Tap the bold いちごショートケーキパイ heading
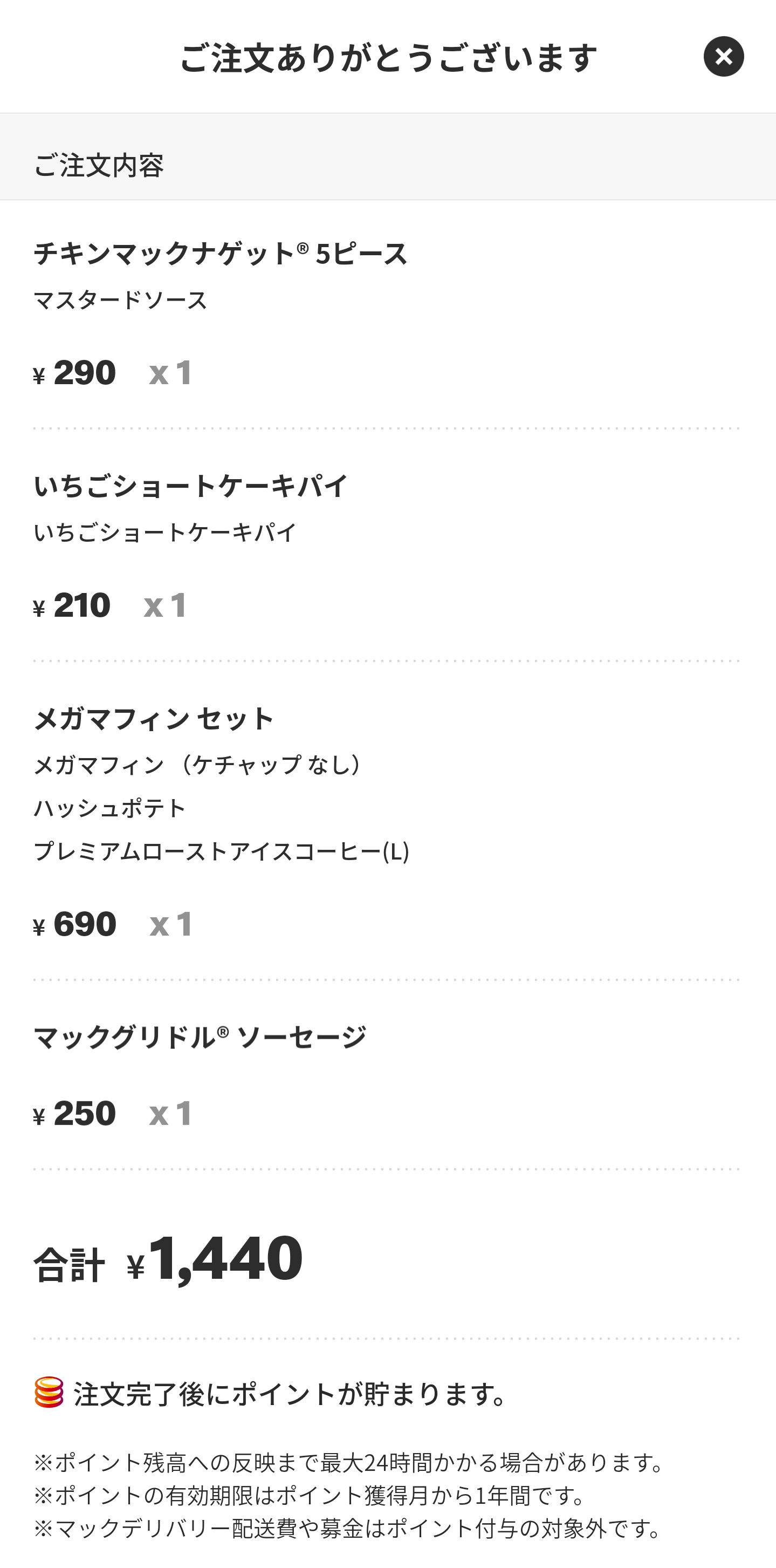 click(191, 486)
